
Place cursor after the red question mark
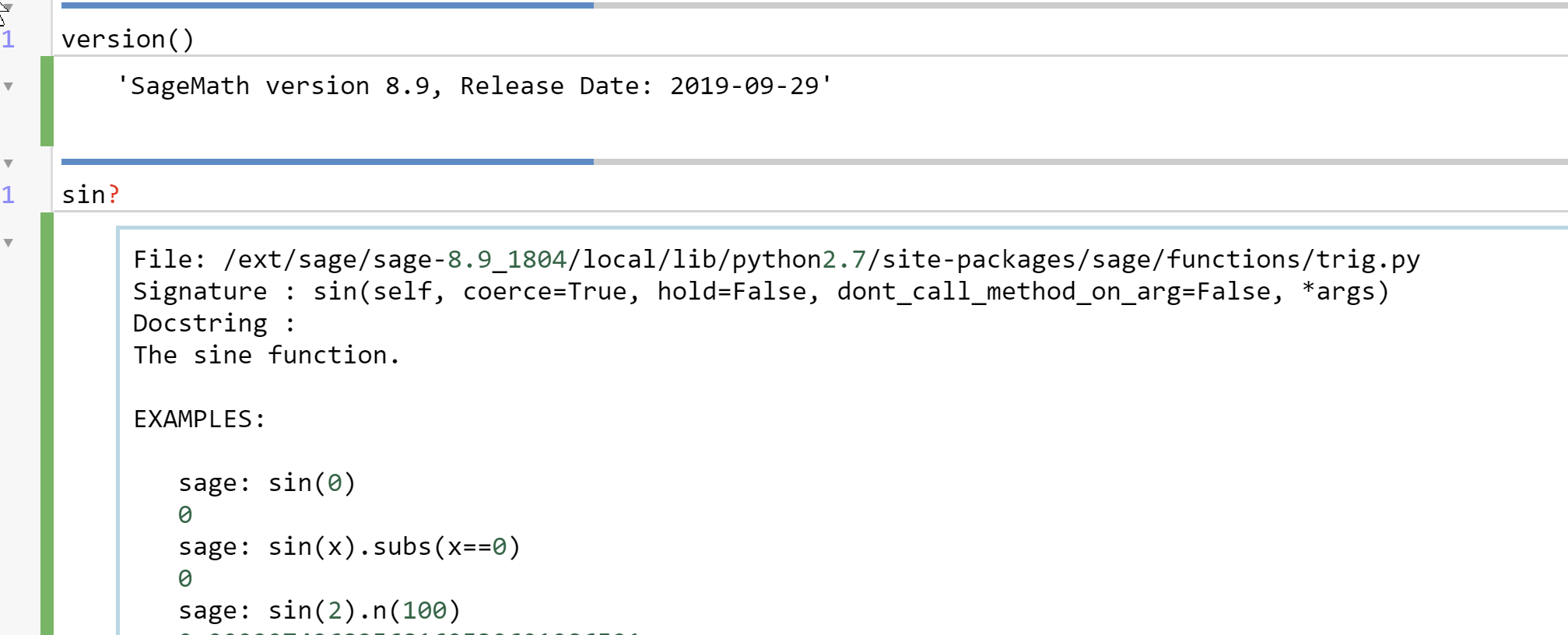point(125,195)
